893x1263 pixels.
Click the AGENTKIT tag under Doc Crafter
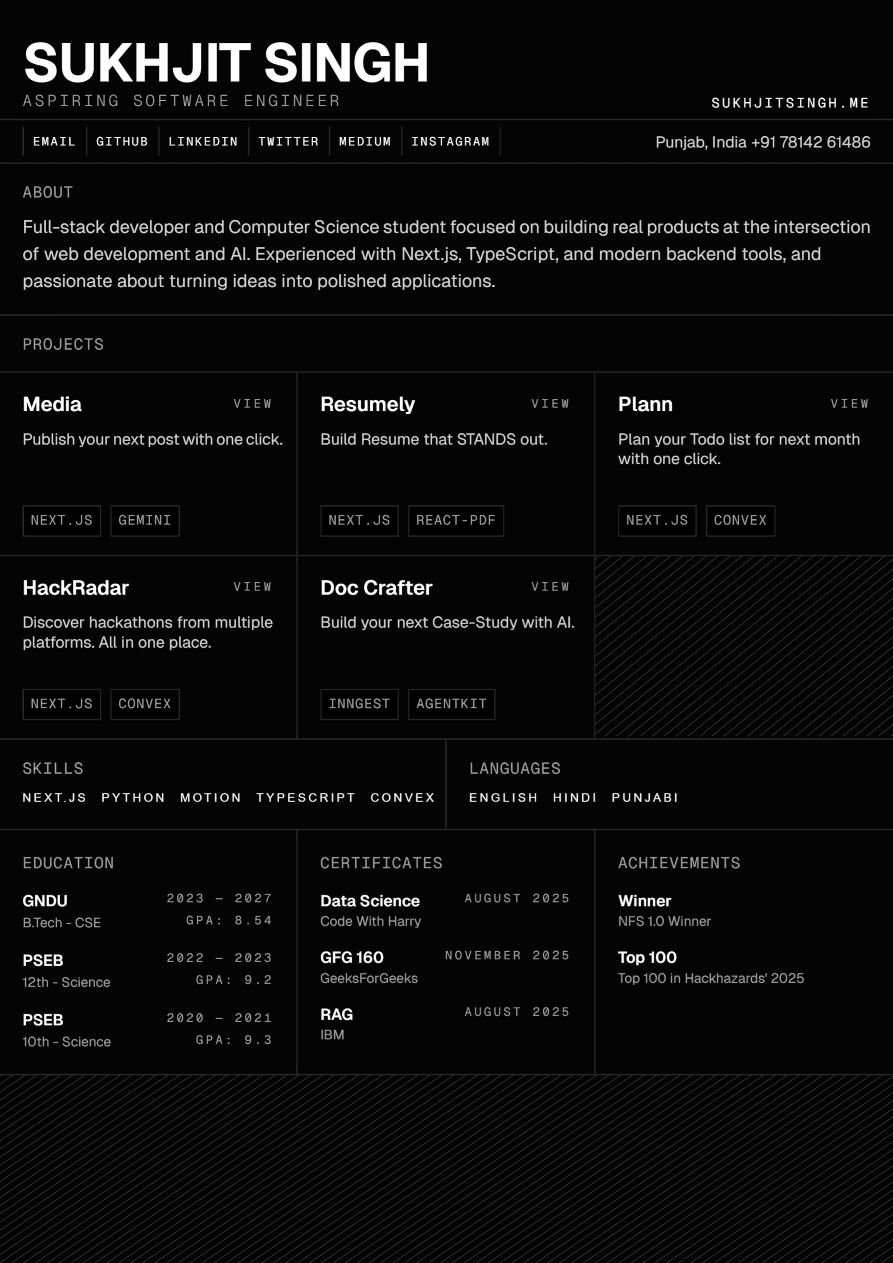pos(451,704)
